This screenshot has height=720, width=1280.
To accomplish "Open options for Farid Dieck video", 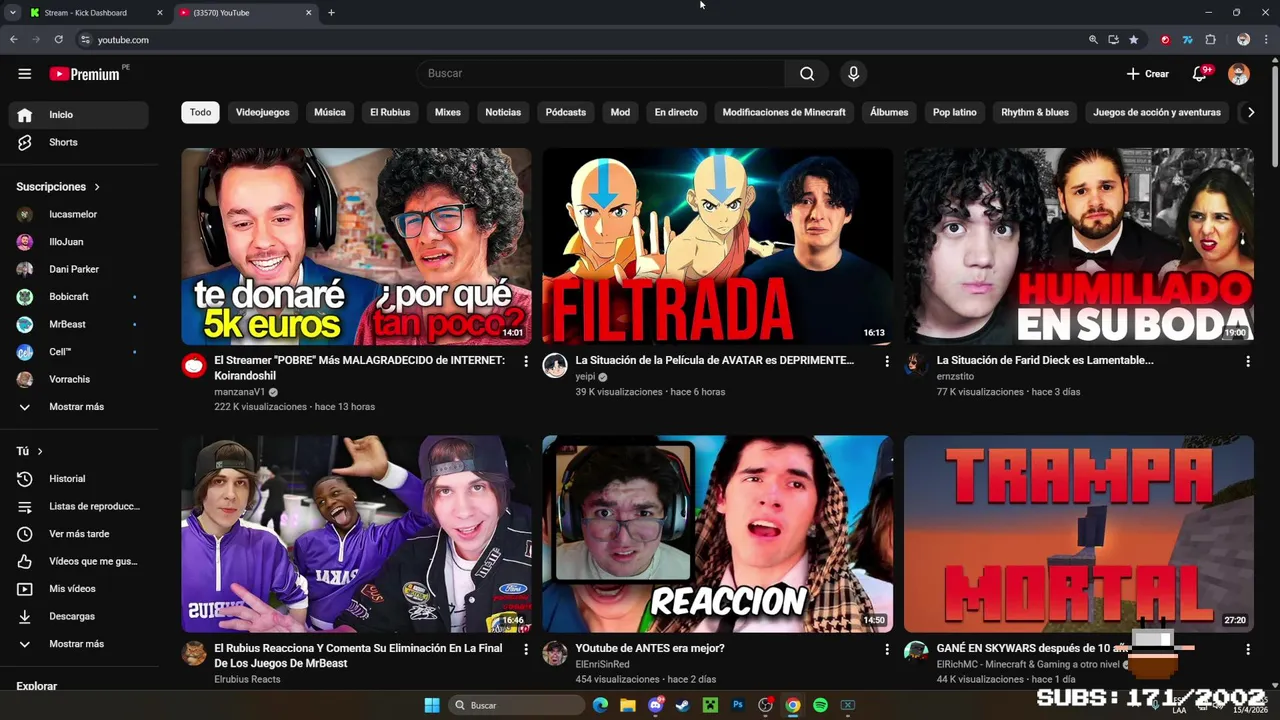I will [1248, 361].
